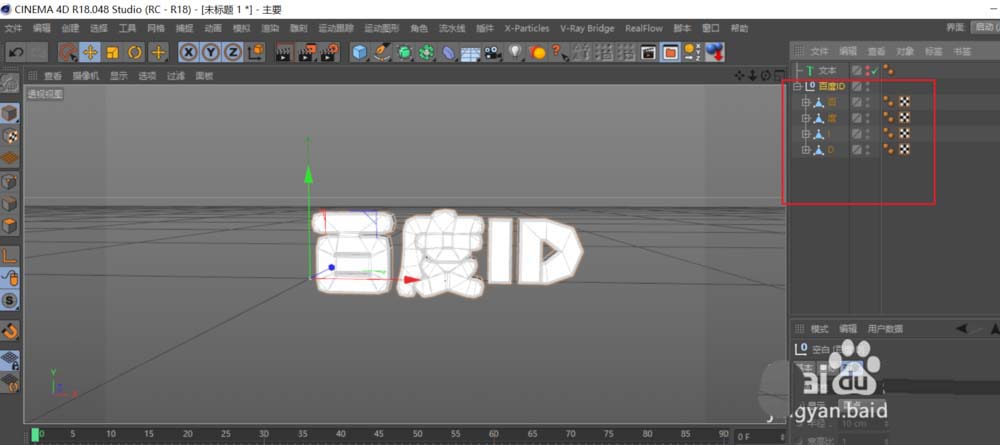Collapse the 百度ID null group

[797, 86]
